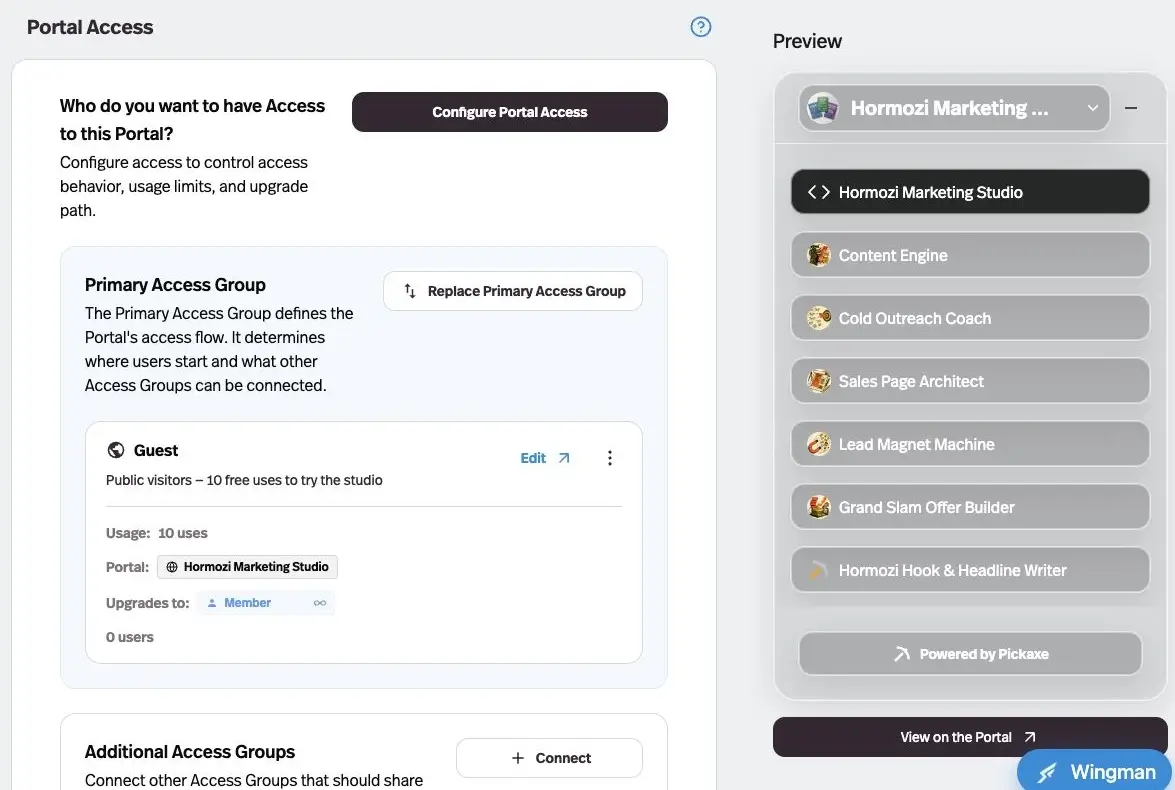Click 'Public visitors – 10 free uses' description
This screenshot has height=790, width=1175.
[244, 480]
